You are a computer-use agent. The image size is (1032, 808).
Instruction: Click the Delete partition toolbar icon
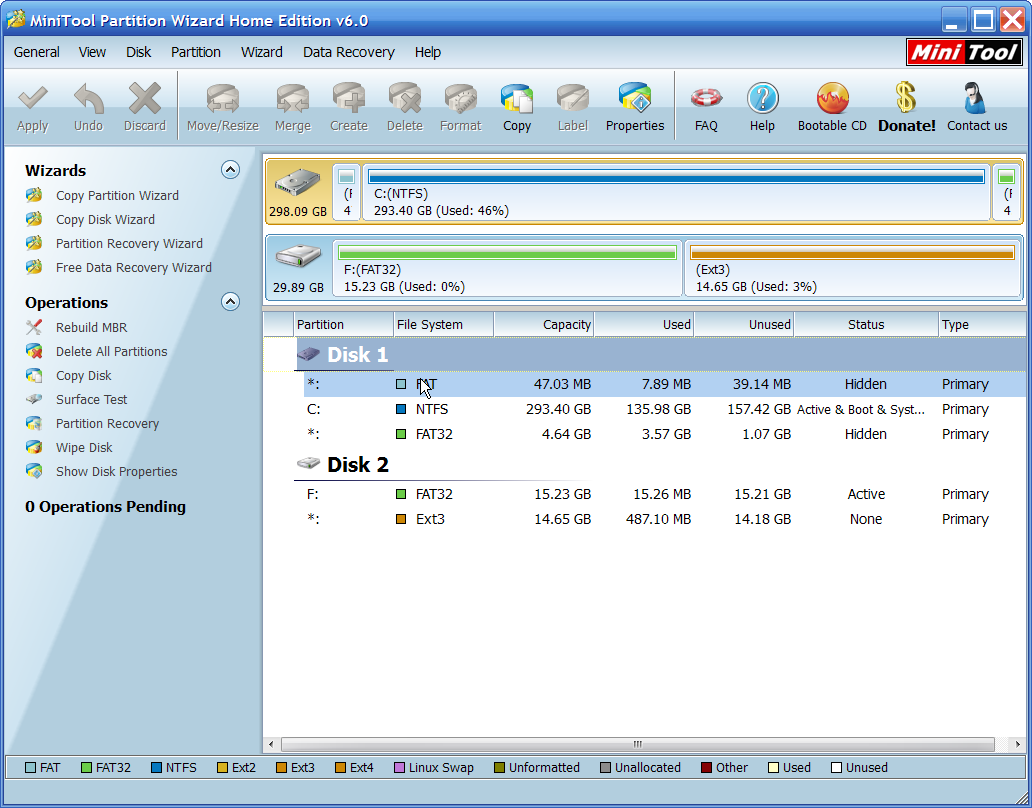point(405,108)
